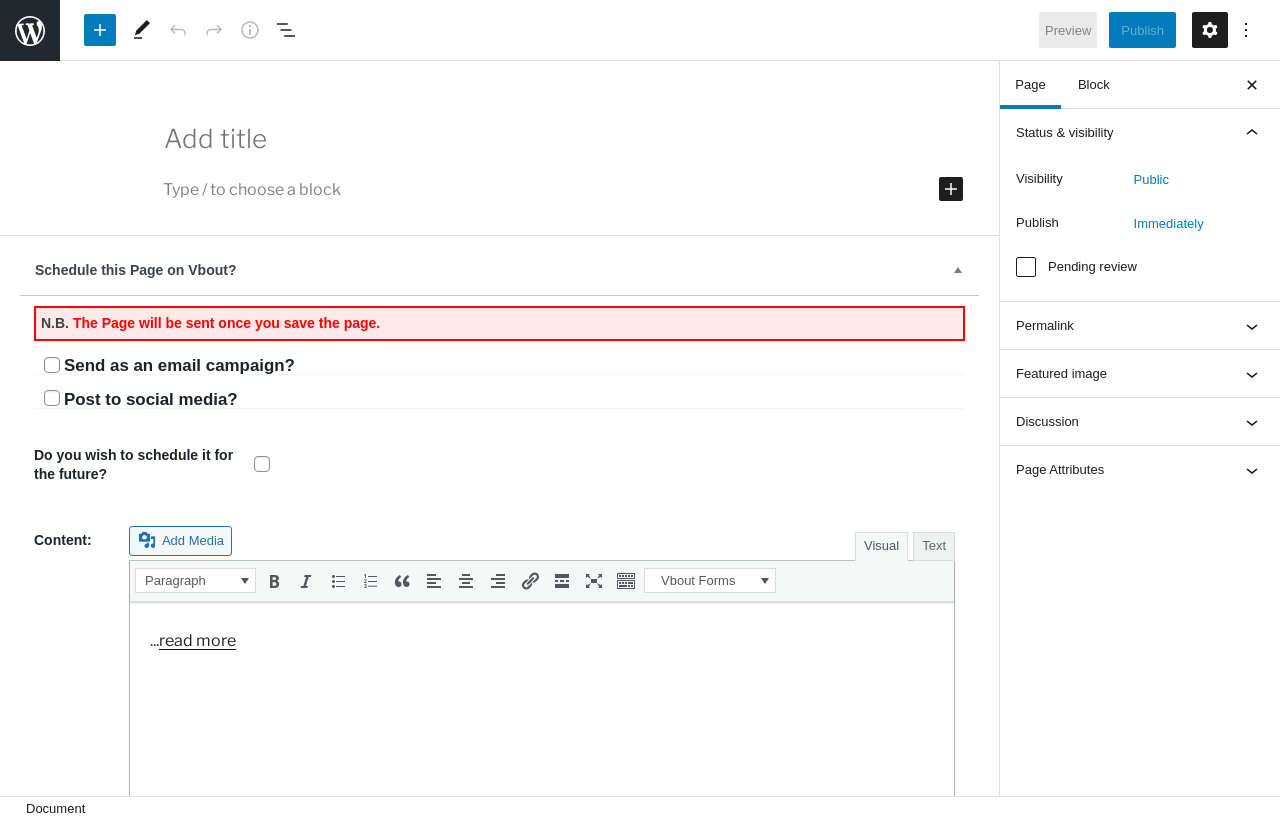Open the content details info icon
The image size is (1280, 821).
pos(250,30)
